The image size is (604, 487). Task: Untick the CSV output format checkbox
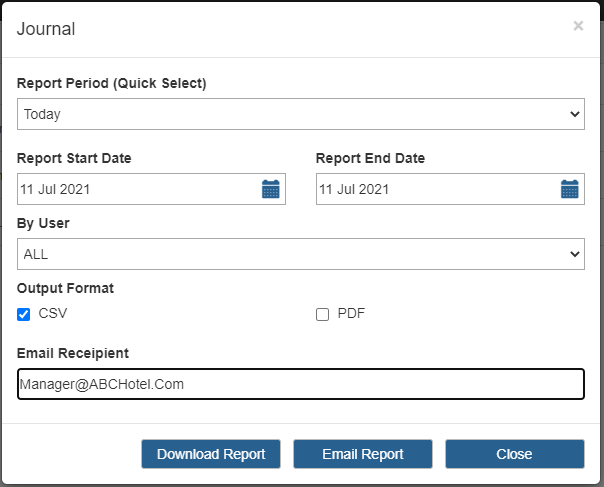coord(23,314)
